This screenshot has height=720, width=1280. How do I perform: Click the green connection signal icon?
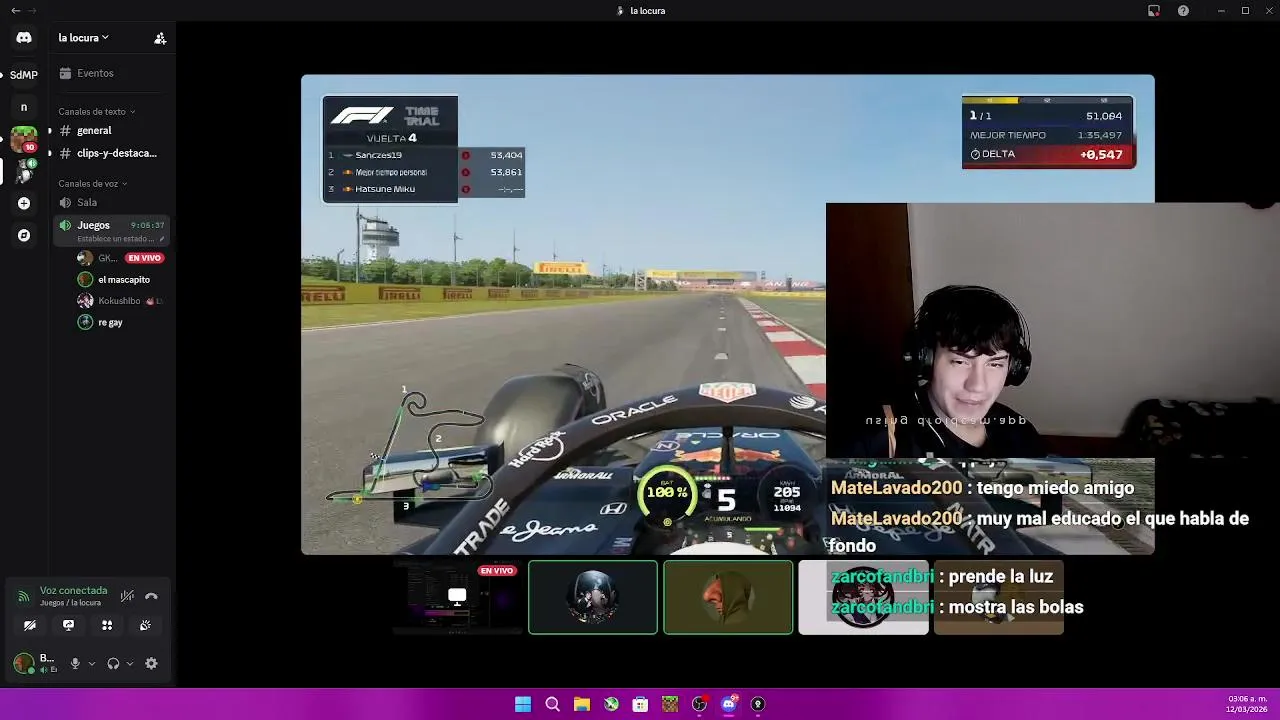click(23, 596)
